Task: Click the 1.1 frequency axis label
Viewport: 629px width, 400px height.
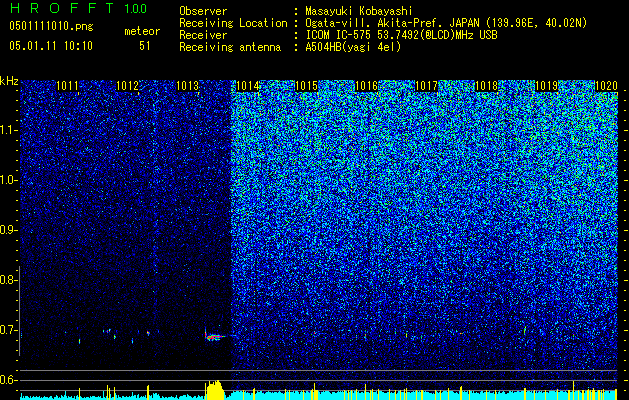Action: click(x=8, y=130)
